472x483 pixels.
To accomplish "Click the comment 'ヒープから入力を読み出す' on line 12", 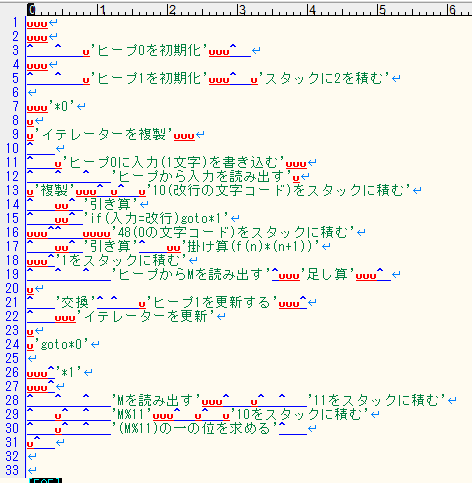I will point(202,177).
